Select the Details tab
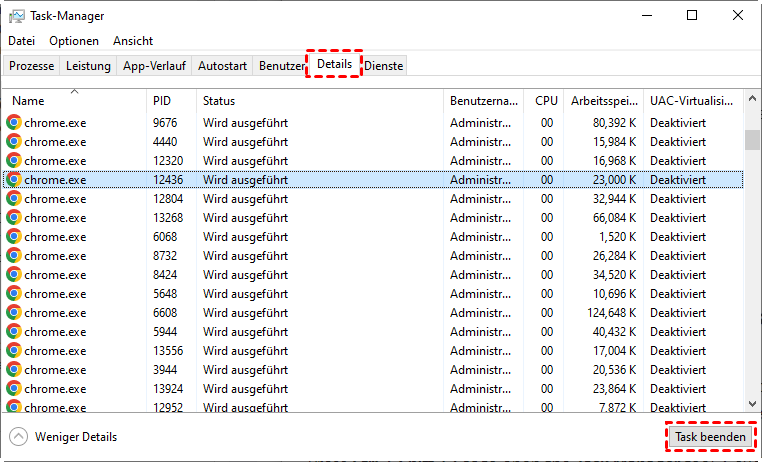This screenshot has height=462, width=762. pyautogui.click(x=334, y=64)
